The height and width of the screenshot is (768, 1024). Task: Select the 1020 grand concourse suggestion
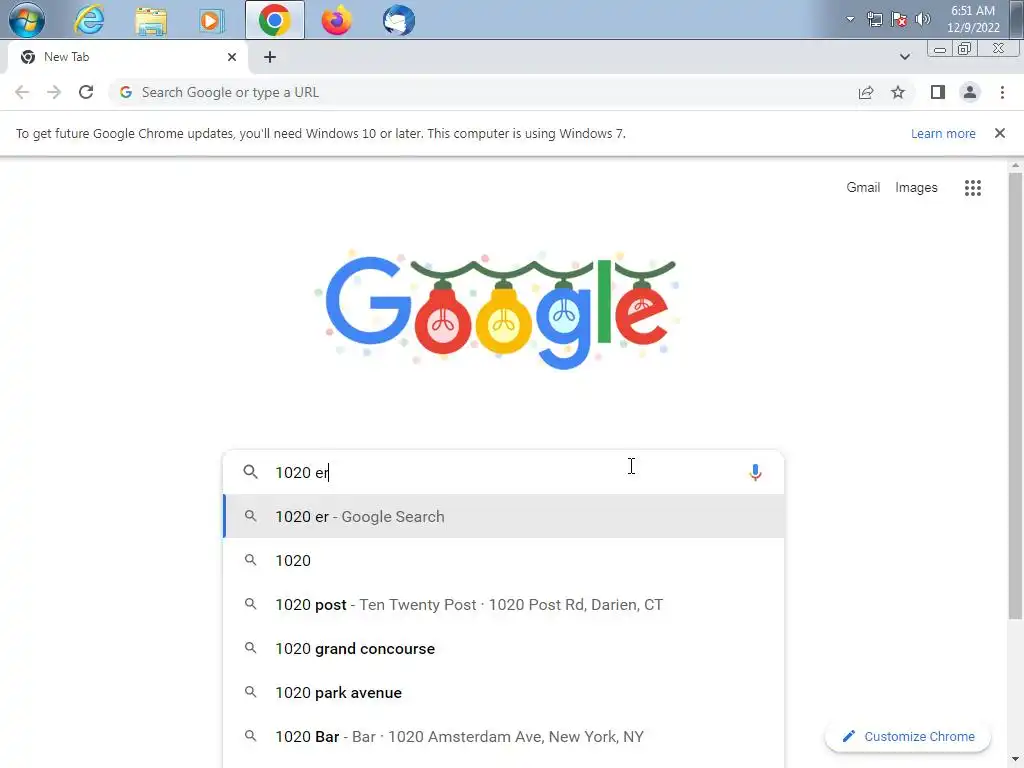point(504,648)
